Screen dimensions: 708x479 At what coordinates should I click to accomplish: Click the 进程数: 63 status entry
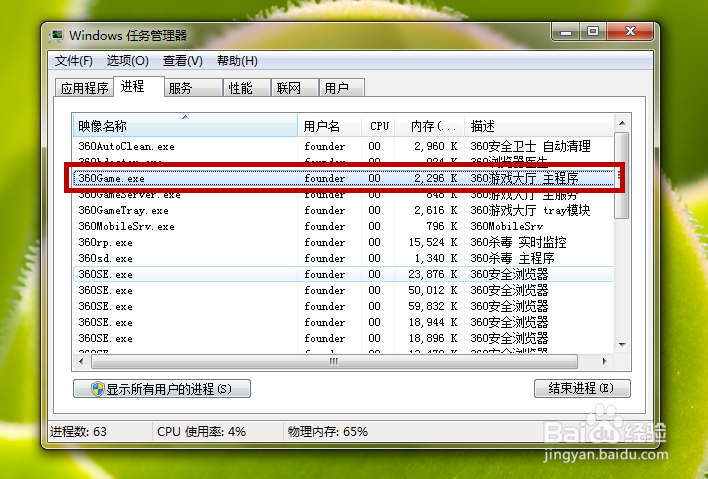[x=78, y=432]
